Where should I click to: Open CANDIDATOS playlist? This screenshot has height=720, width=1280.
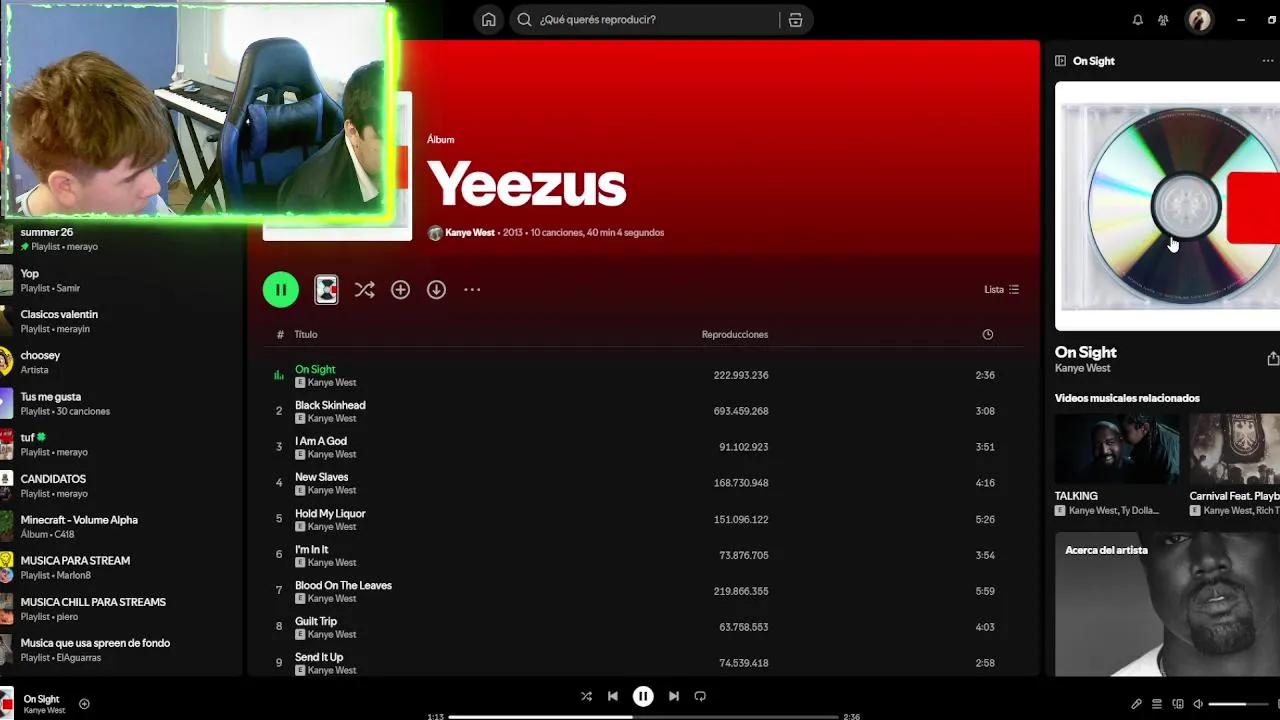pos(120,486)
